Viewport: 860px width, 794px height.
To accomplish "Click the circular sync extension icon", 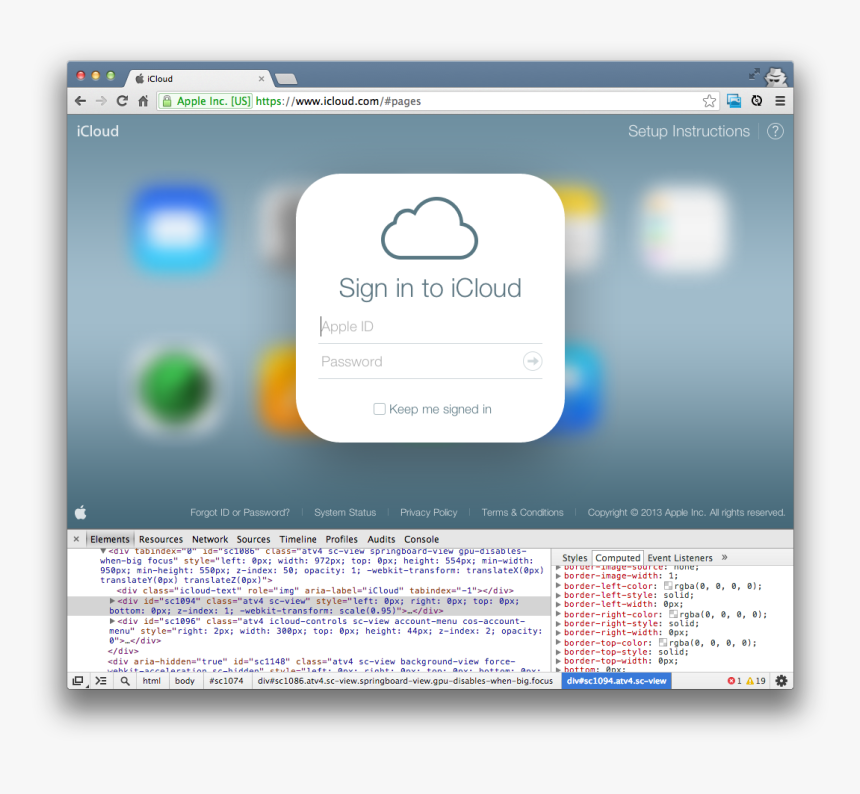I will [x=757, y=101].
